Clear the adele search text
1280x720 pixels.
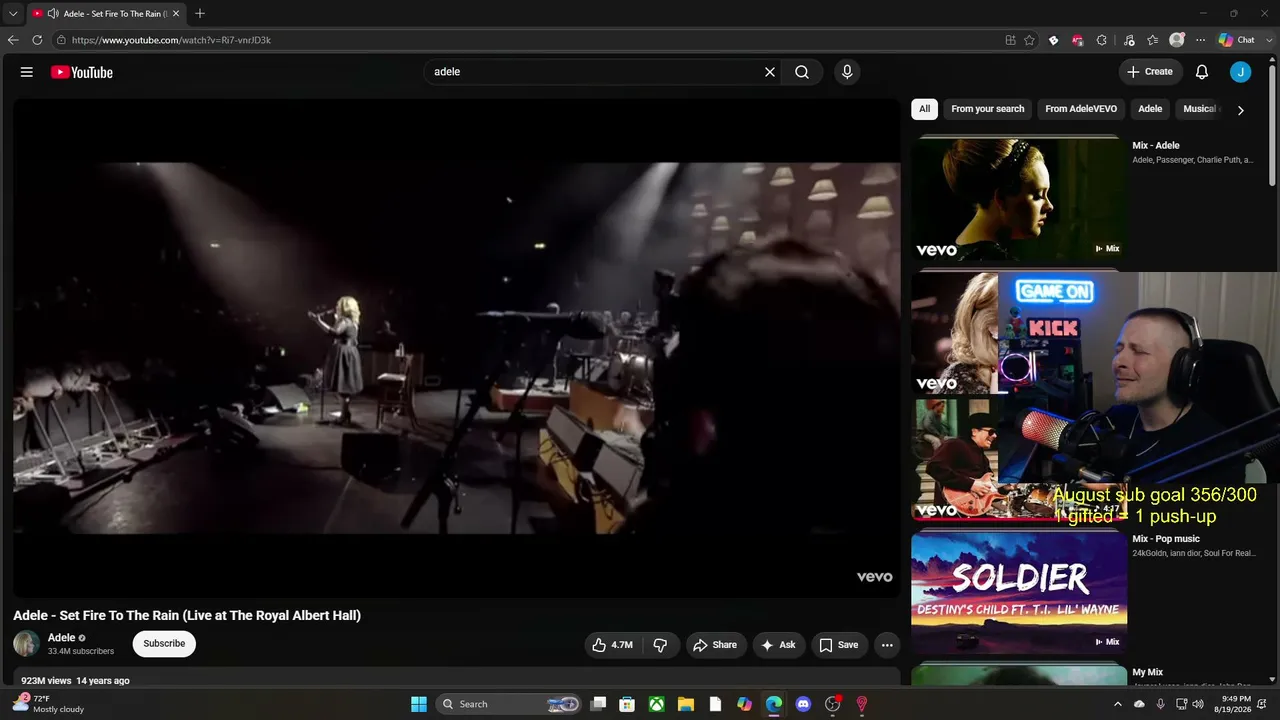[770, 72]
